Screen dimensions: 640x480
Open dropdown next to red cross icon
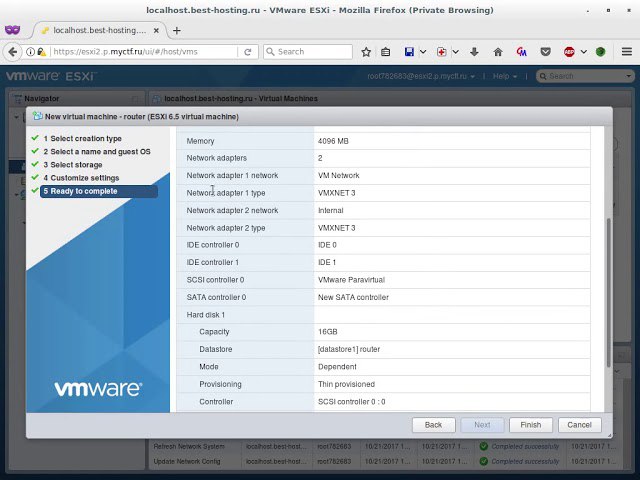[456, 52]
